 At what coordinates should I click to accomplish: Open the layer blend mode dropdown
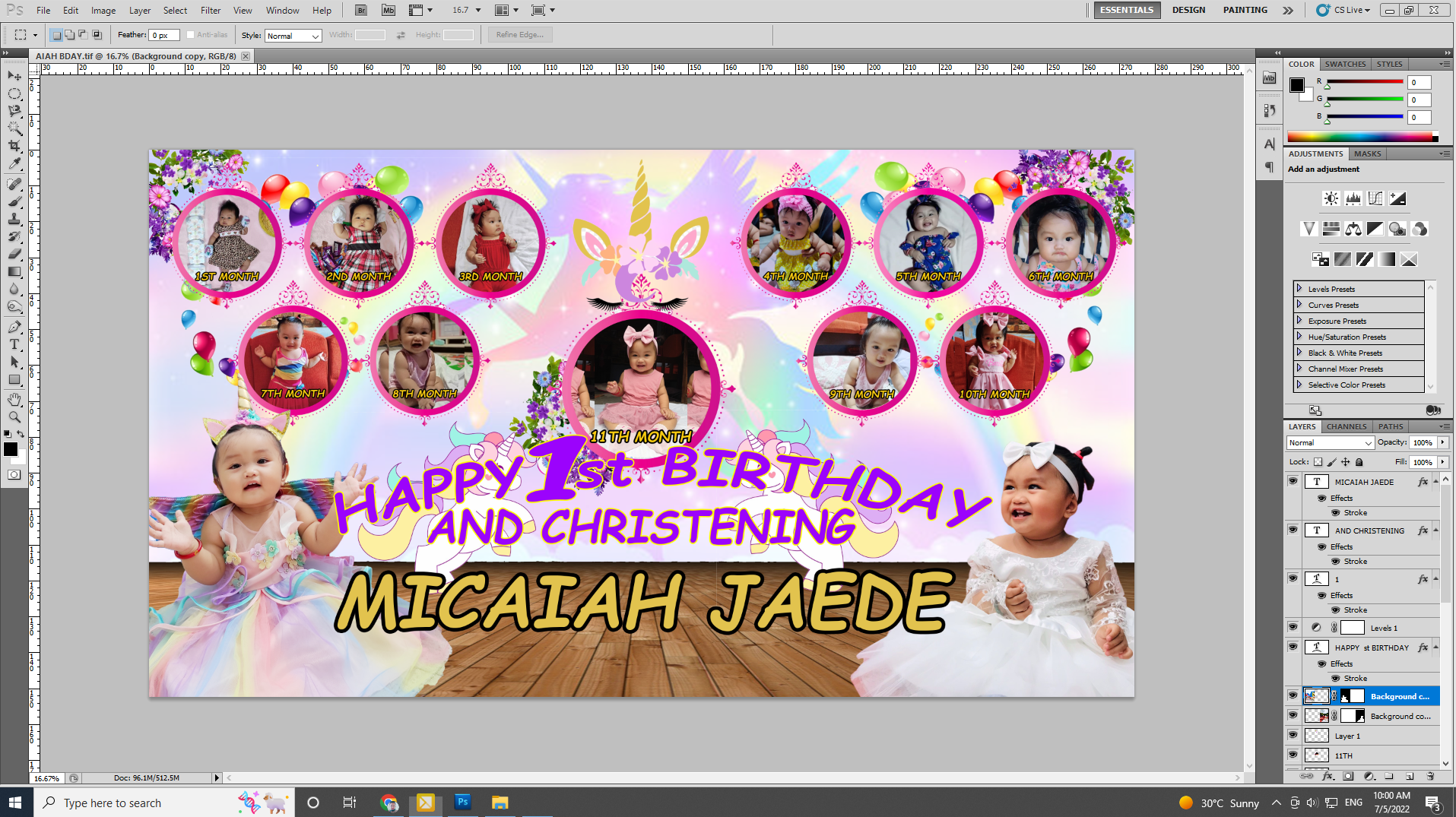tap(1331, 442)
